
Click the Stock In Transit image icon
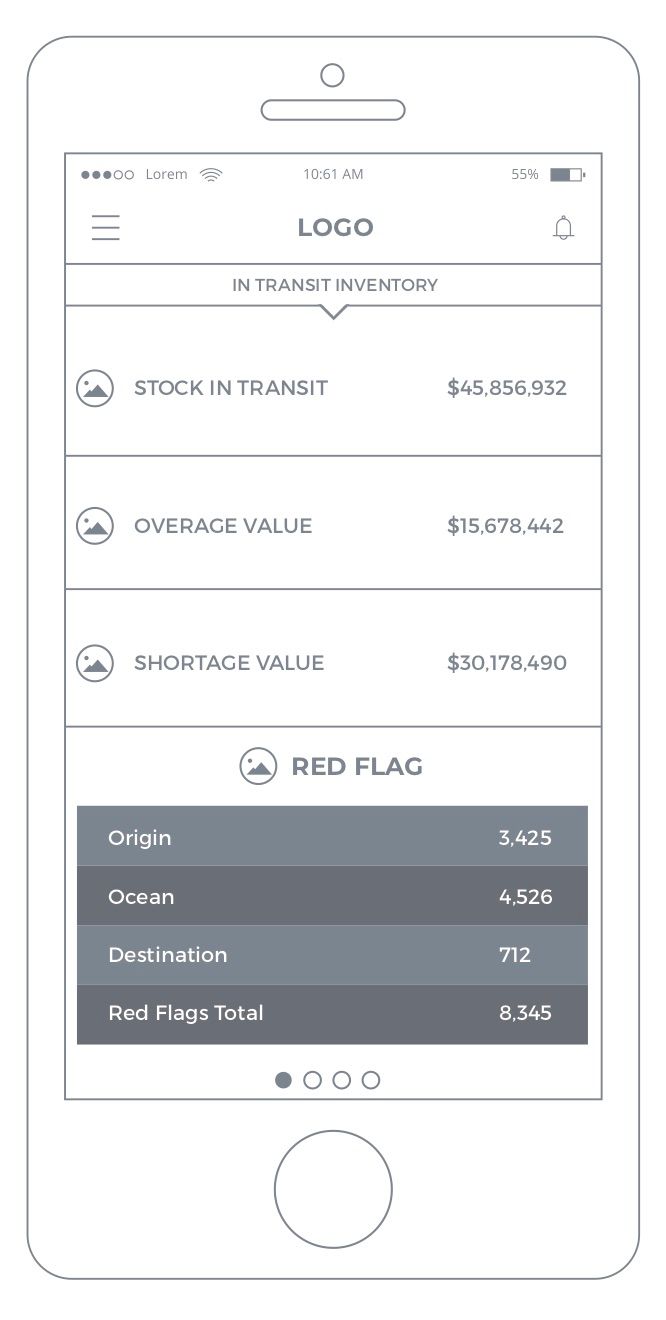point(95,388)
